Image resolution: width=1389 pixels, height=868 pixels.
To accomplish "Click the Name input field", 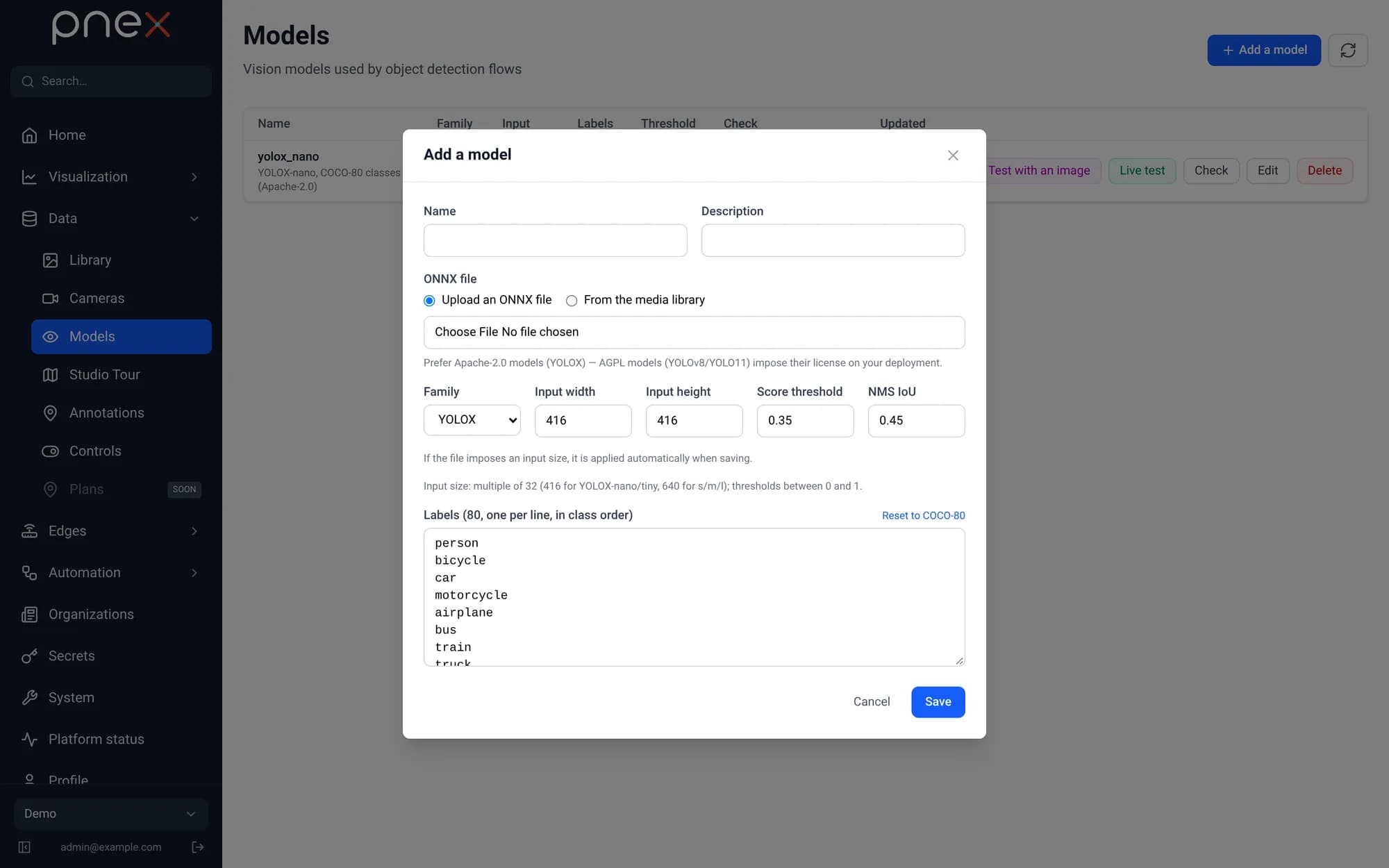I will 556,240.
